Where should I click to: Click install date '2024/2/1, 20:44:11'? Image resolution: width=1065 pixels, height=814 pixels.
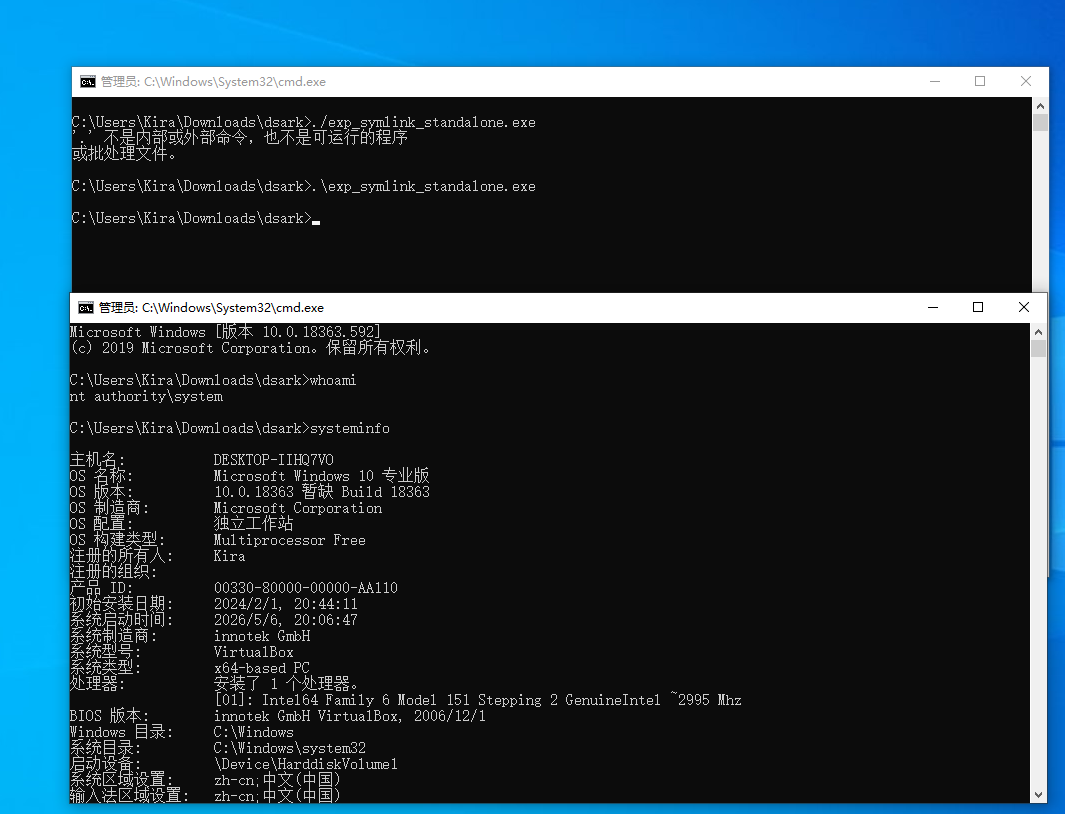pyautogui.click(x=285, y=604)
